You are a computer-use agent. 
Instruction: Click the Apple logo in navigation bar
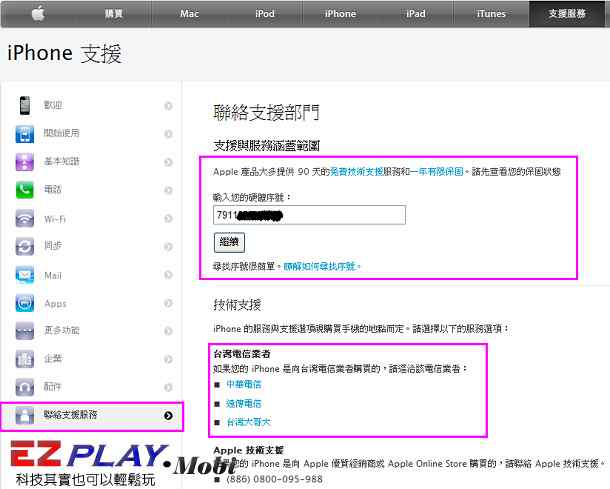(38, 14)
